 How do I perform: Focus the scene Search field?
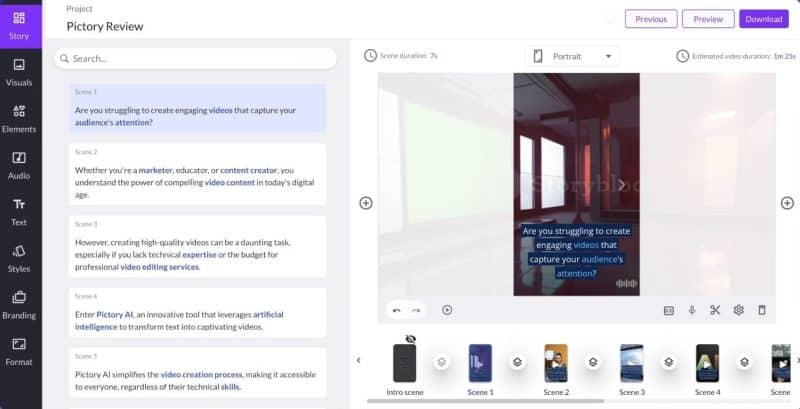(x=195, y=59)
